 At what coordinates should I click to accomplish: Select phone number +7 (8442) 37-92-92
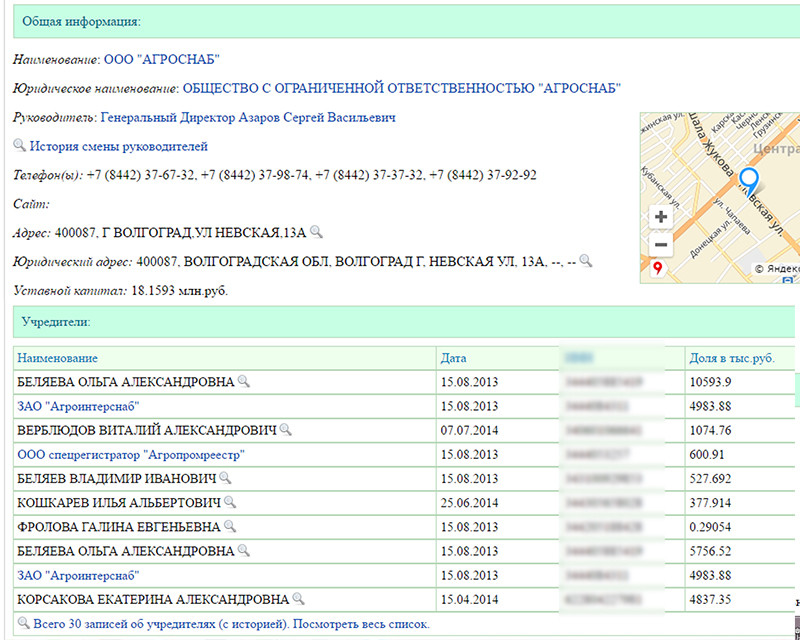pyautogui.click(x=483, y=175)
